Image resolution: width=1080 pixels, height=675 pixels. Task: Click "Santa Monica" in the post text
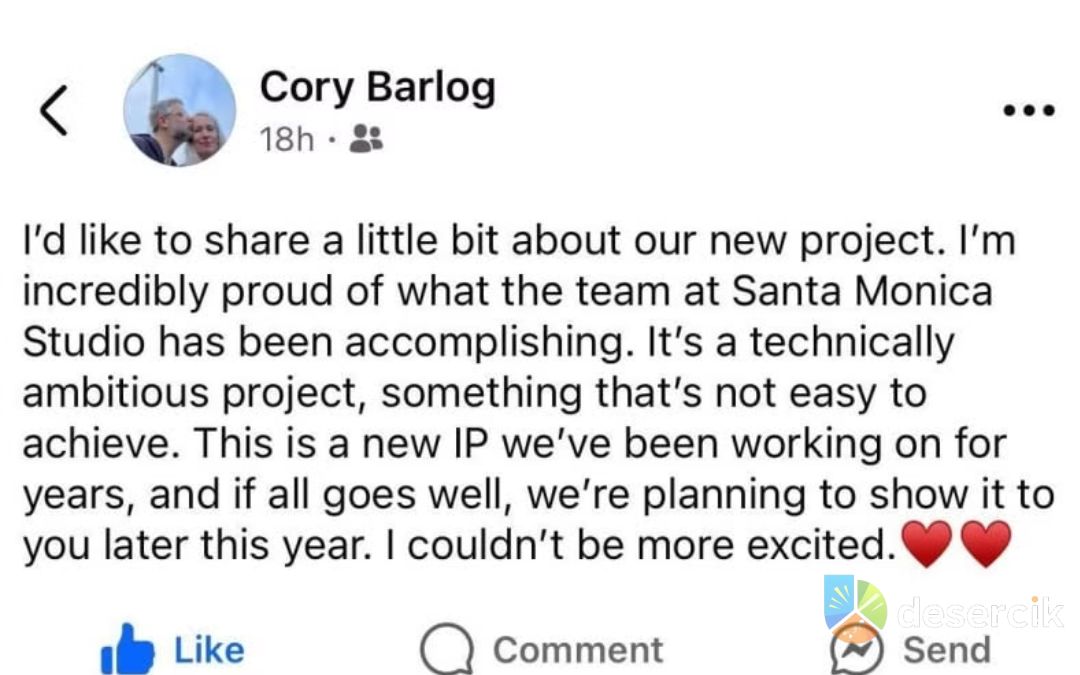[x=864, y=291]
